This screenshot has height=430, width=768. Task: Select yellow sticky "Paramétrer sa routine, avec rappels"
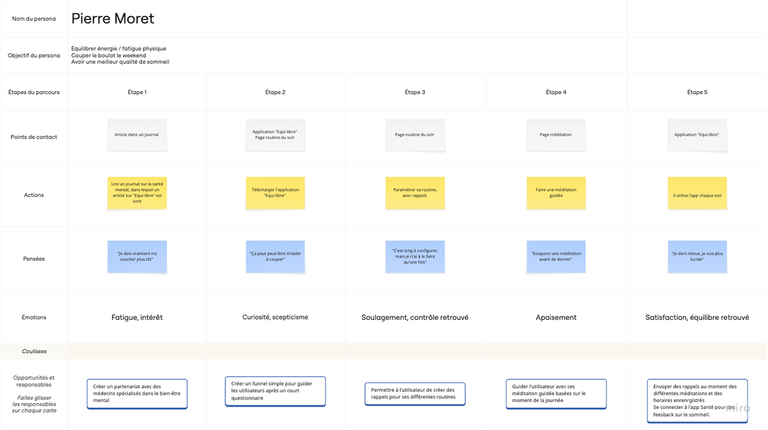[415, 193]
